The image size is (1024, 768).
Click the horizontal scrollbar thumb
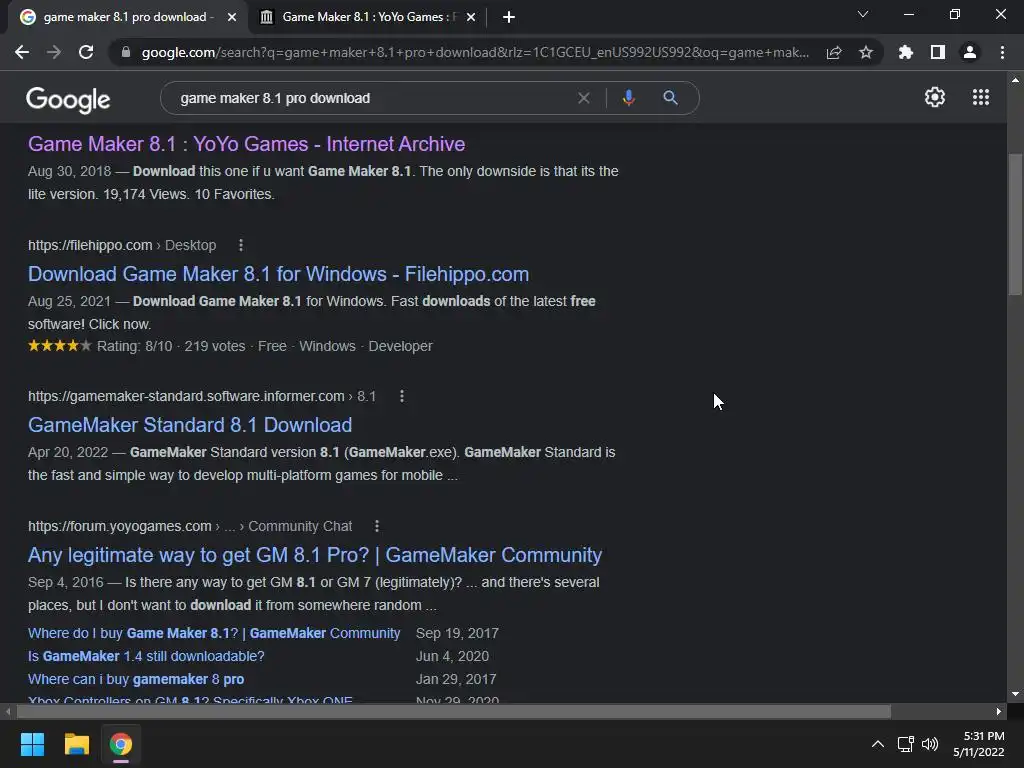(454, 711)
